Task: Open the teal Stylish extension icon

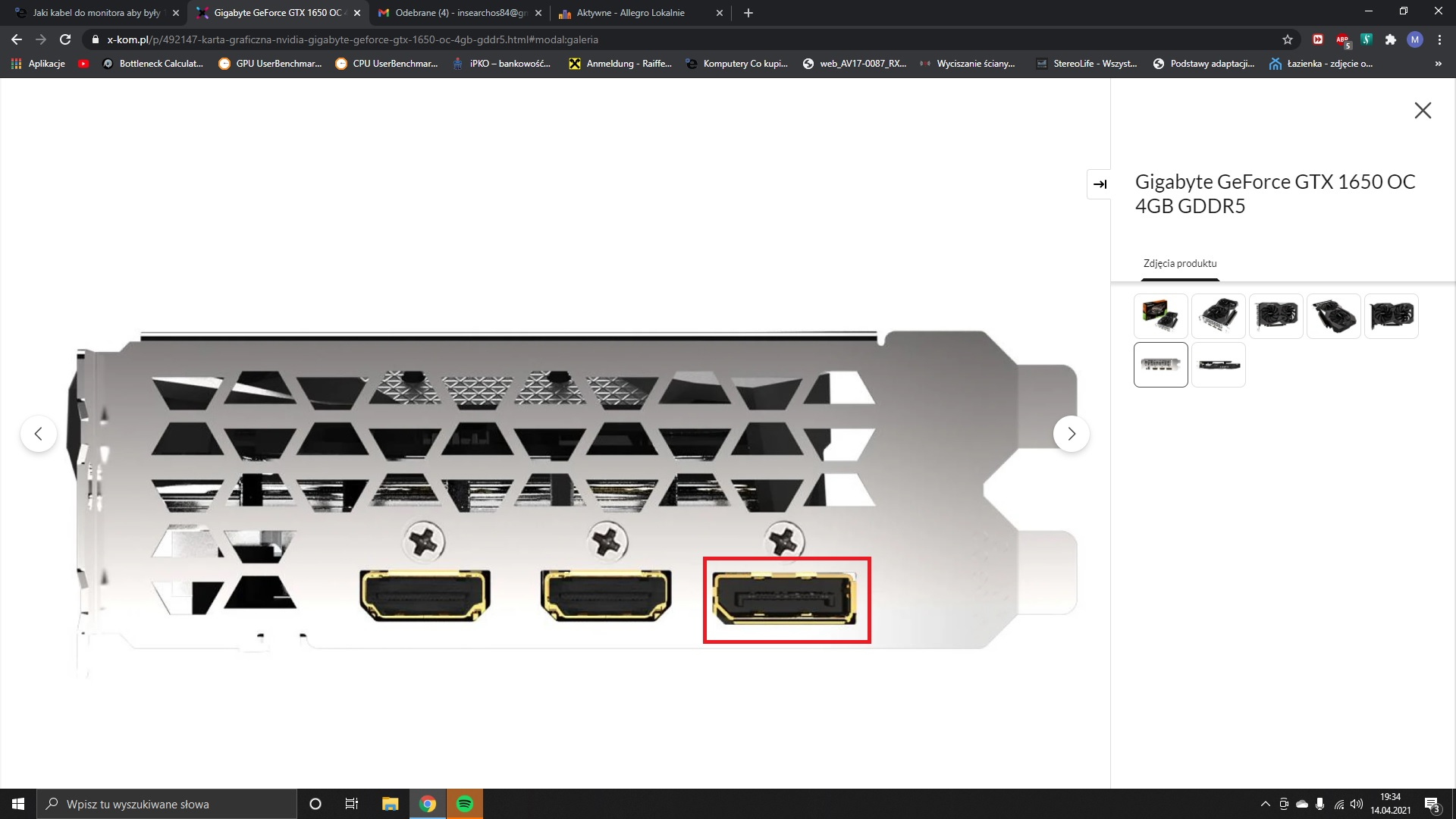Action: (x=1367, y=39)
